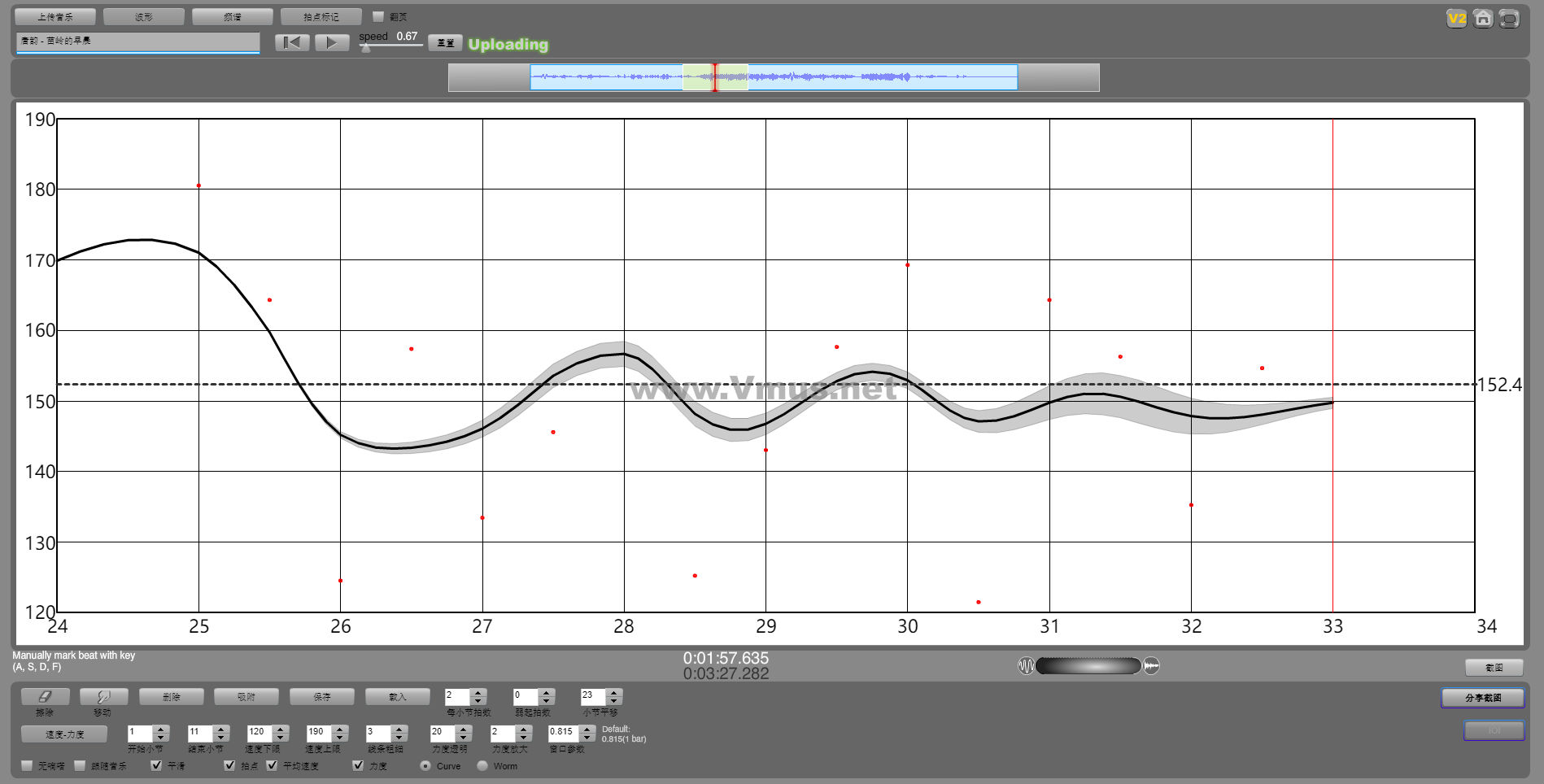Decrease 速度上限 value with down arrow
The width and height of the screenshot is (1544, 784).
[340, 737]
